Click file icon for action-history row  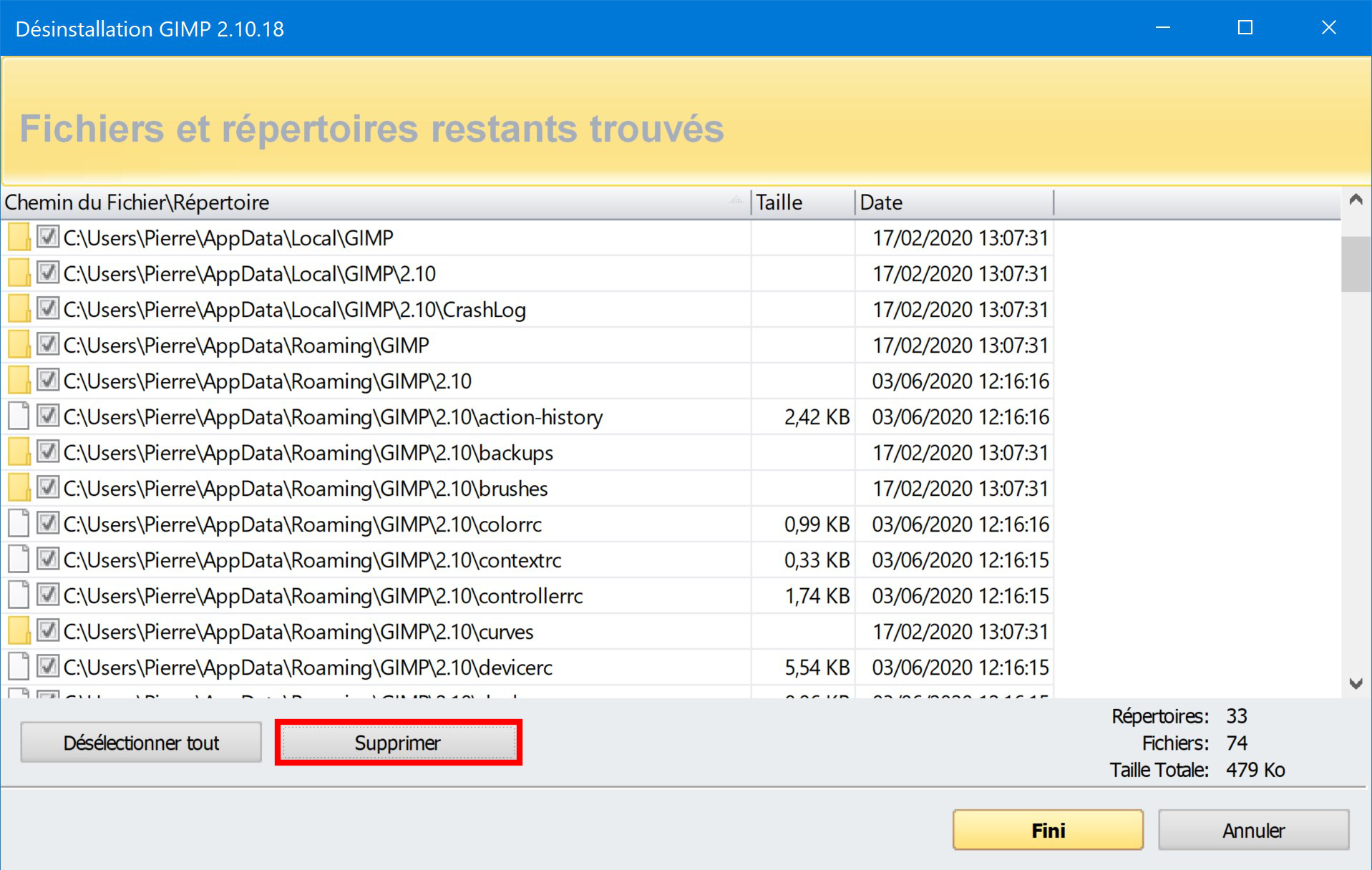coord(19,416)
